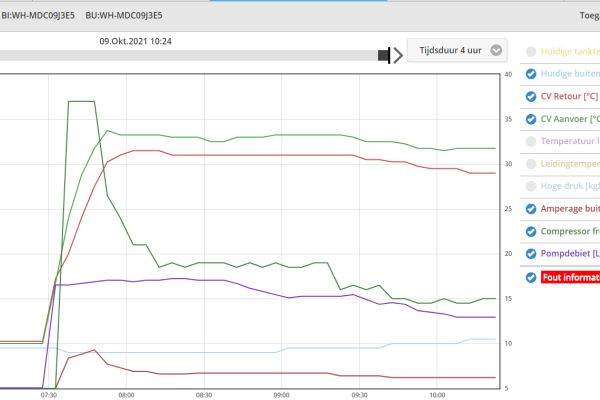Click the down arrow on the Tijdsduur selector

click(x=497, y=51)
